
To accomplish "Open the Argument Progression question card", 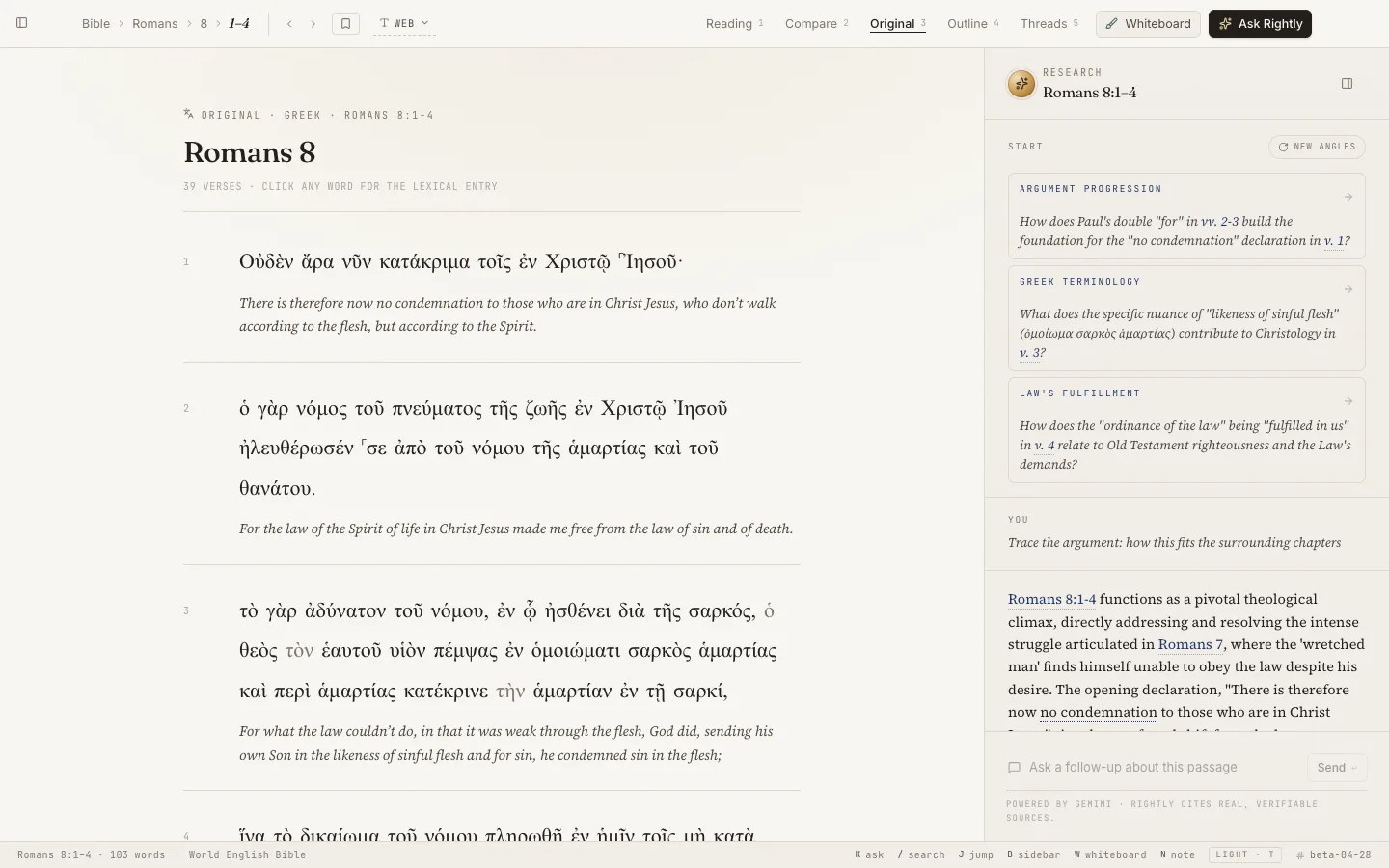I will tap(1186, 216).
